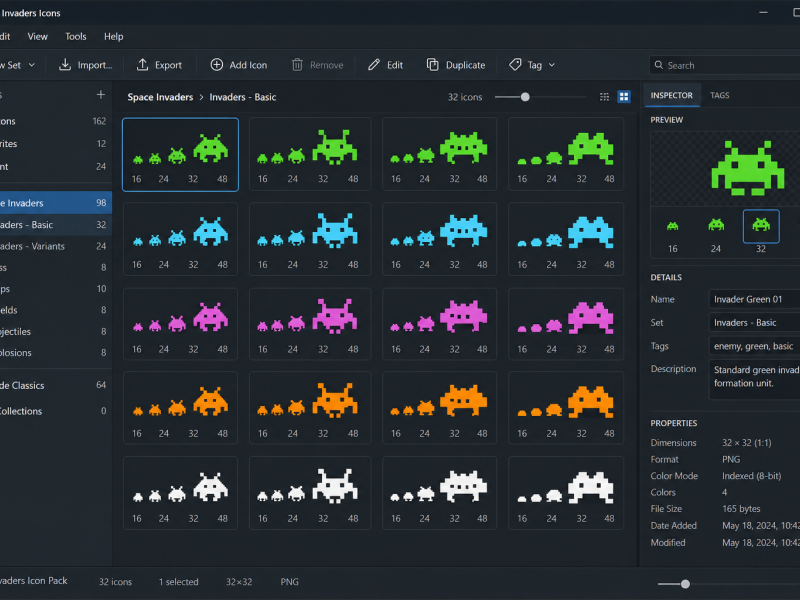Select the third cyan invader icon card
The width and height of the screenshot is (800, 600).
[x=439, y=239]
